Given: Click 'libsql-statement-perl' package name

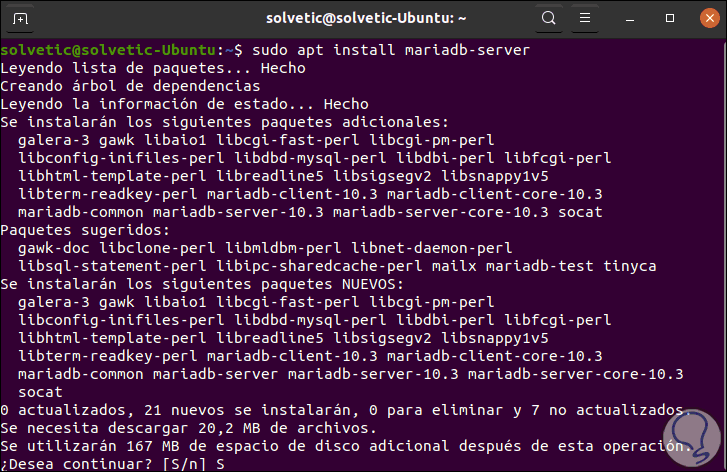Looking at the screenshot, I should point(112,266).
